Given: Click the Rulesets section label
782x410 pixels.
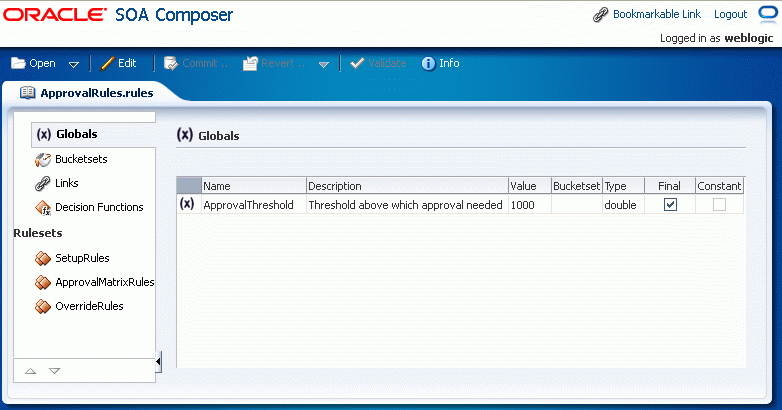Looking at the screenshot, I should tap(38, 233).
